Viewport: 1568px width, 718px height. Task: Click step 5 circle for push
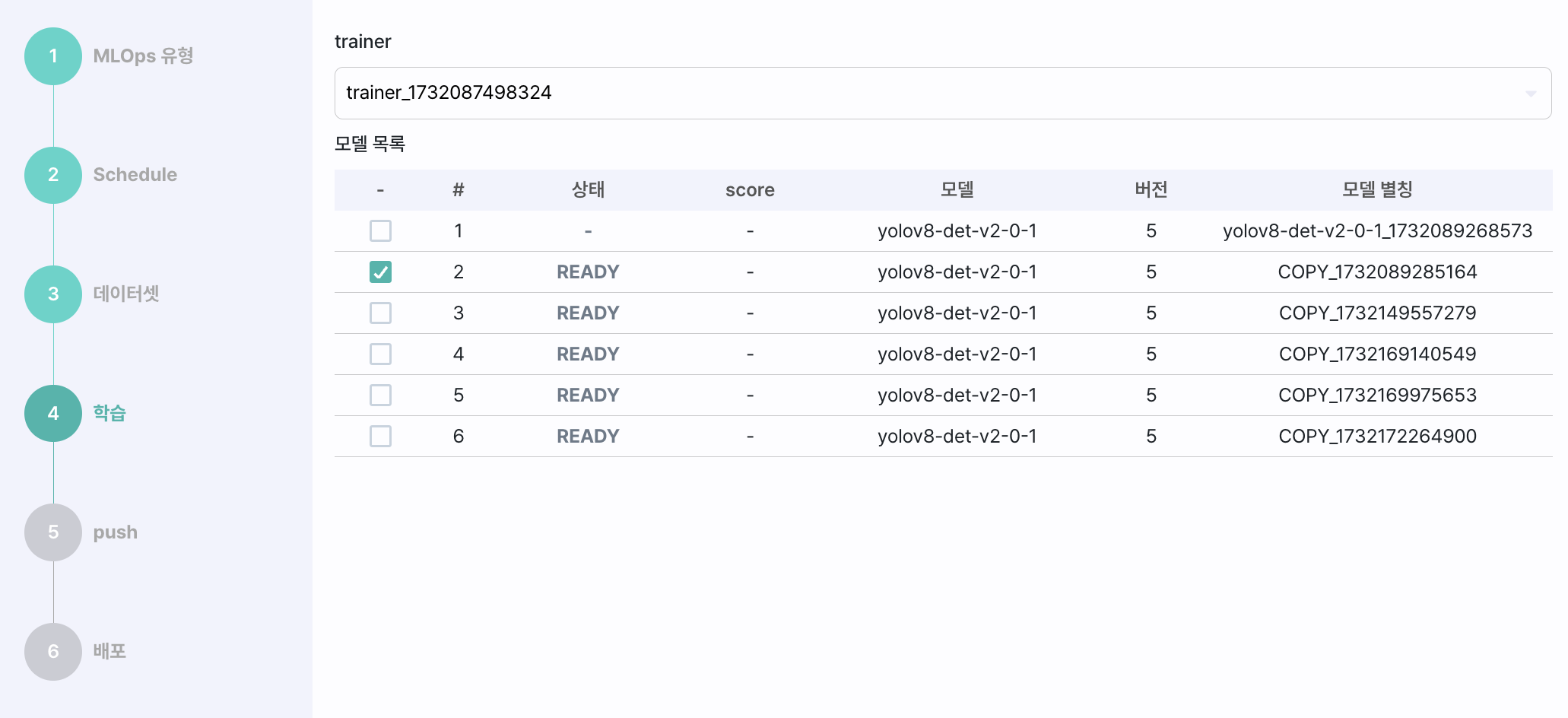point(53,532)
